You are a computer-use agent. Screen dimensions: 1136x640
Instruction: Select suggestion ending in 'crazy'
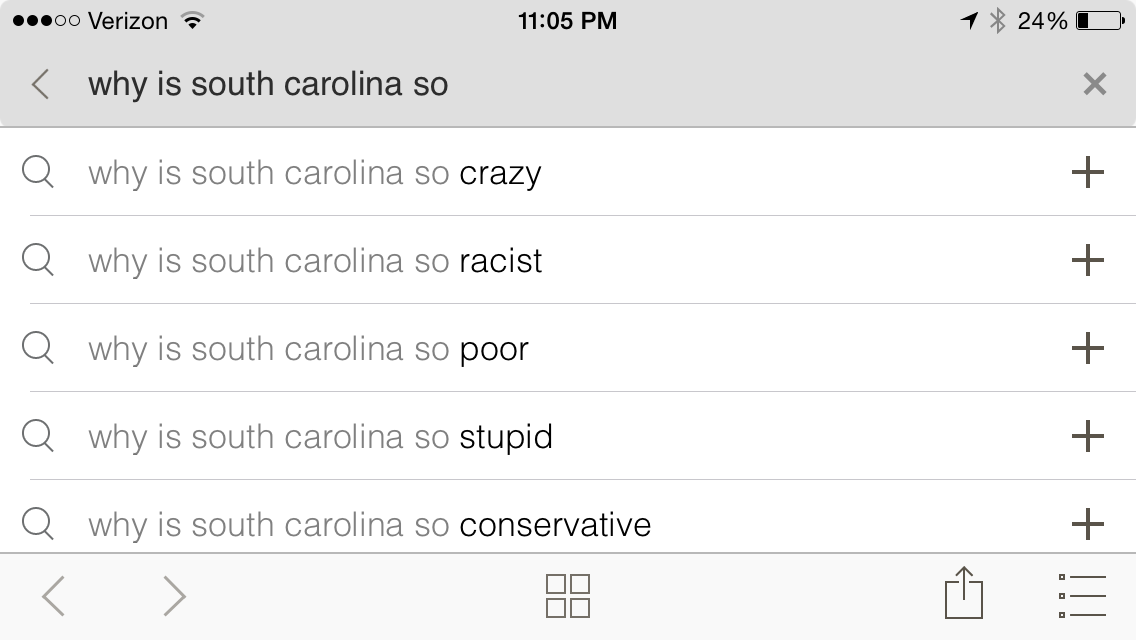pyautogui.click(x=315, y=173)
